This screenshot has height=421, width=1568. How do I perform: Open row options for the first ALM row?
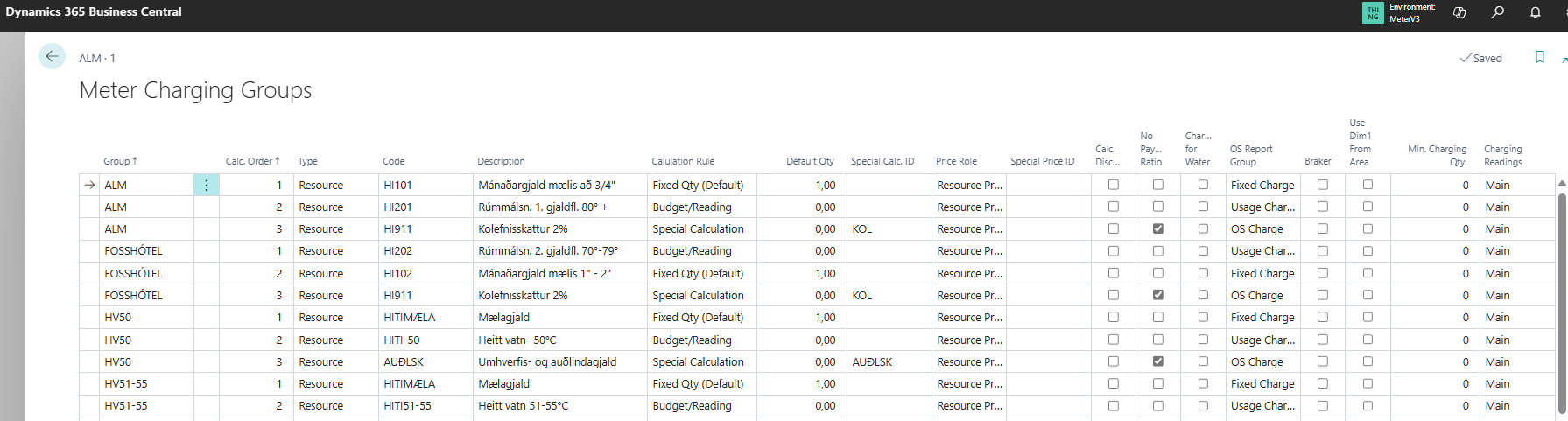pyautogui.click(x=206, y=186)
